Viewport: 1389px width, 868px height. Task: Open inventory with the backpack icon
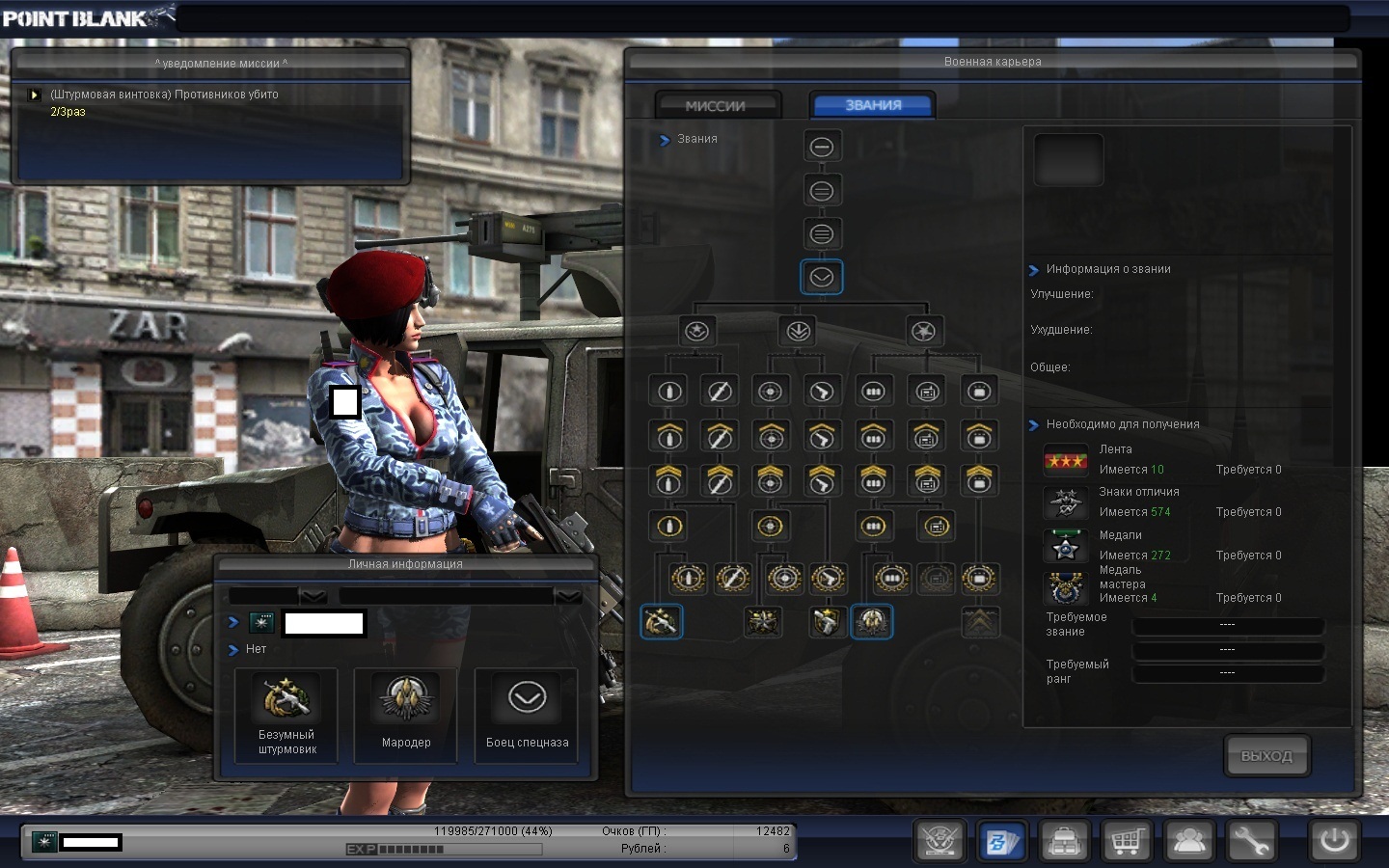click(1064, 841)
